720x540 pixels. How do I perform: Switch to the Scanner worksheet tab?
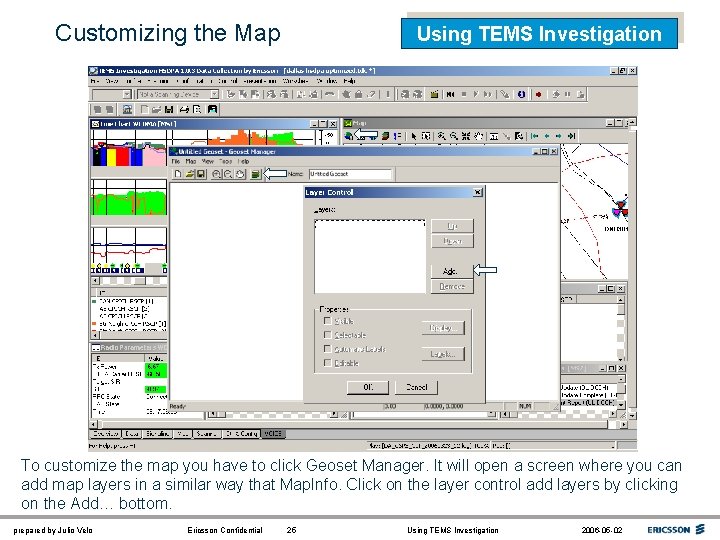(207, 434)
